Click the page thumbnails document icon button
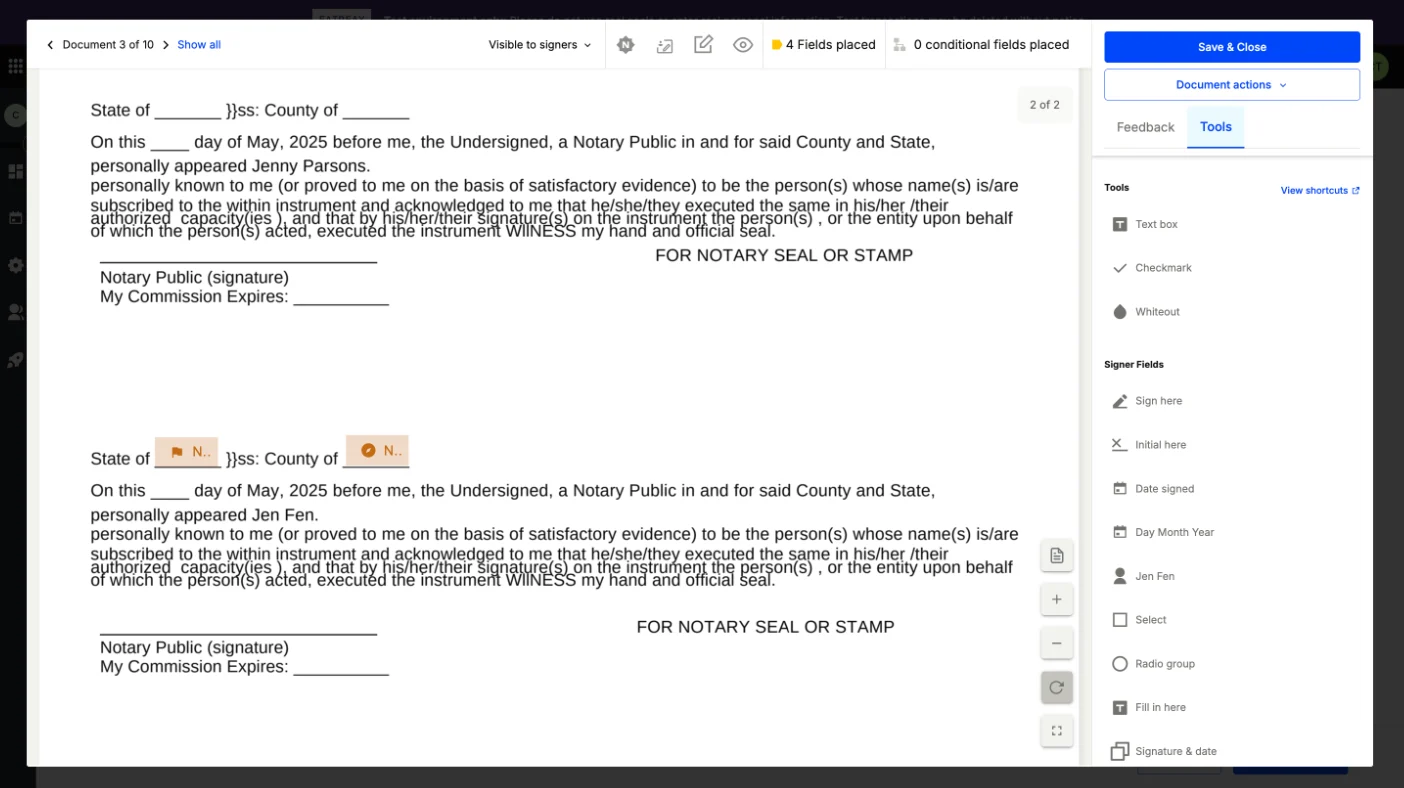Screen dimensions: 1404x788 coord(1057,556)
